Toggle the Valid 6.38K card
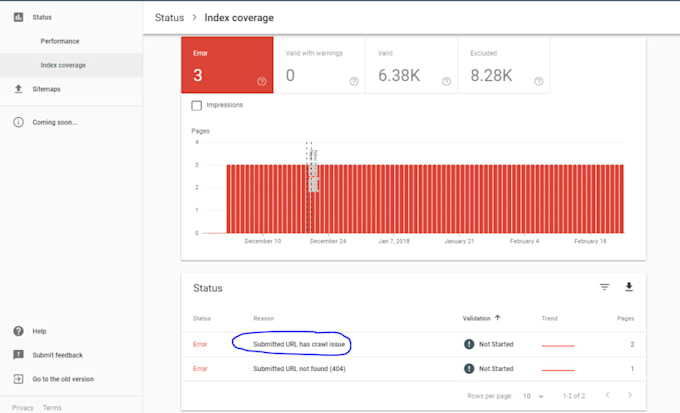Viewport: 680px width, 413px height. point(410,65)
